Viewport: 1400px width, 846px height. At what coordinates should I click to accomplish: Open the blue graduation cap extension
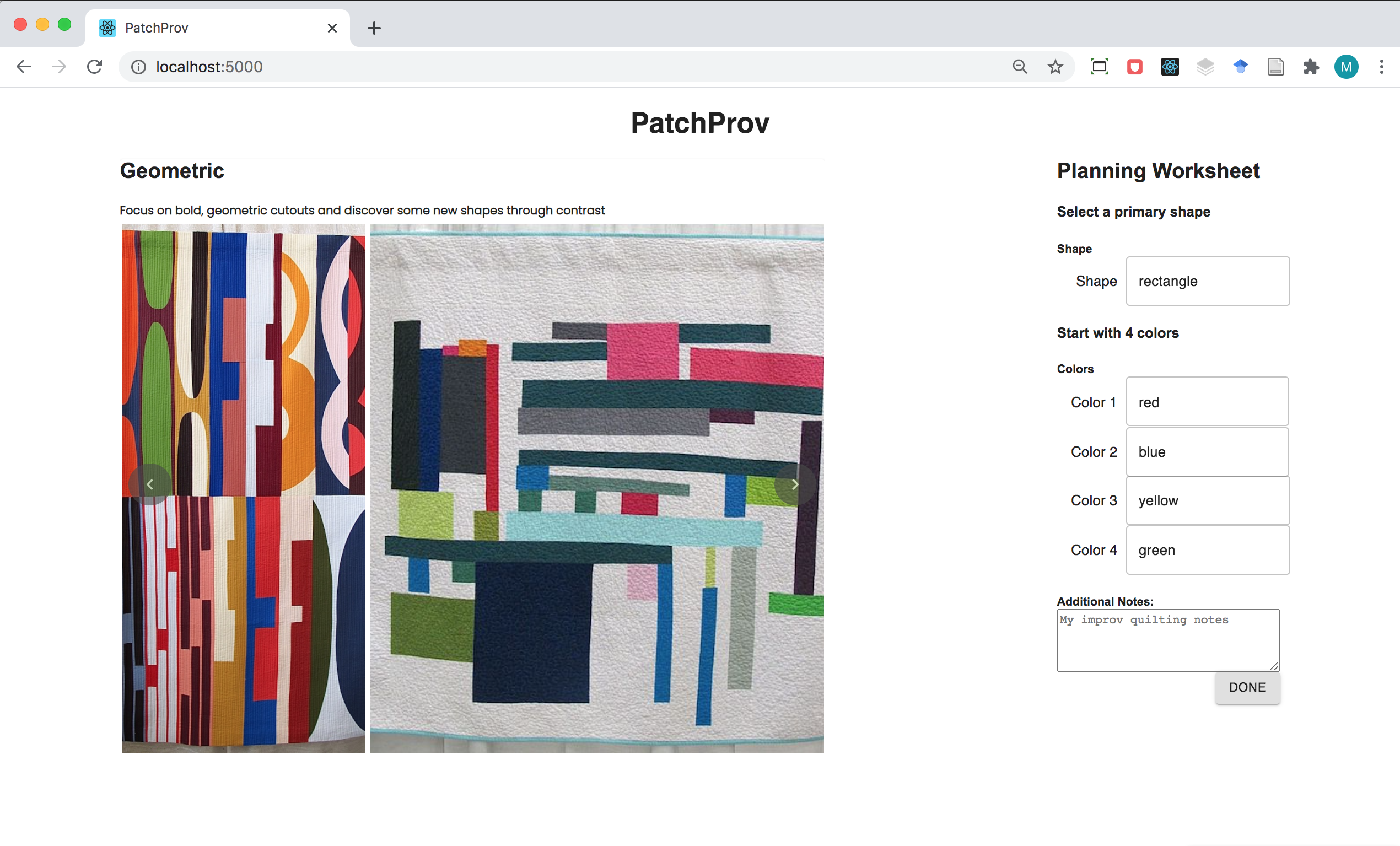(x=1240, y=67)
